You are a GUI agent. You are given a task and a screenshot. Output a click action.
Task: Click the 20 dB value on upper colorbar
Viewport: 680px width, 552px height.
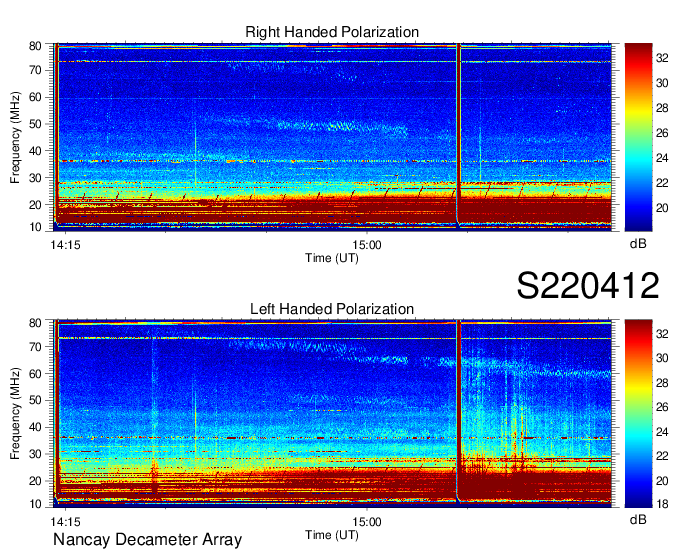[x=662, y=208]
